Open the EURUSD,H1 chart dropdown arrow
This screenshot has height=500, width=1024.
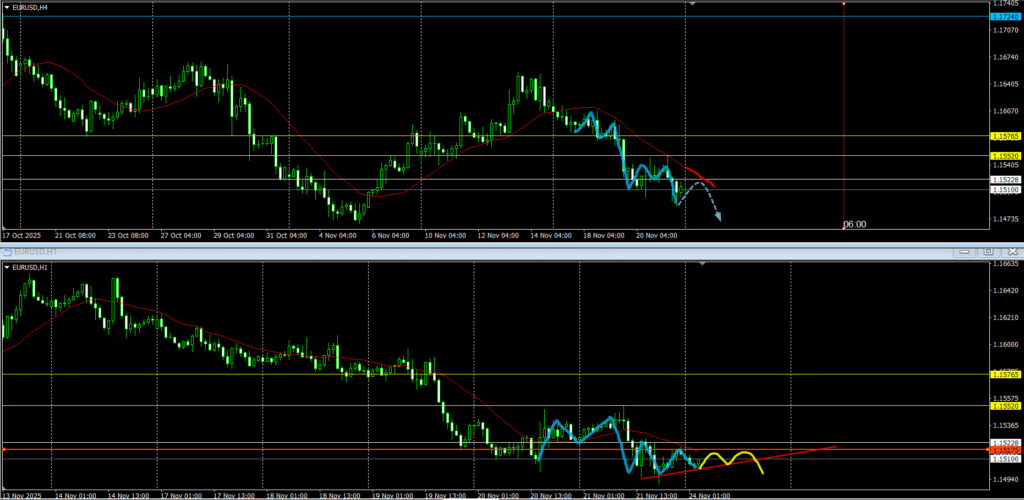[x=8, y=267]
